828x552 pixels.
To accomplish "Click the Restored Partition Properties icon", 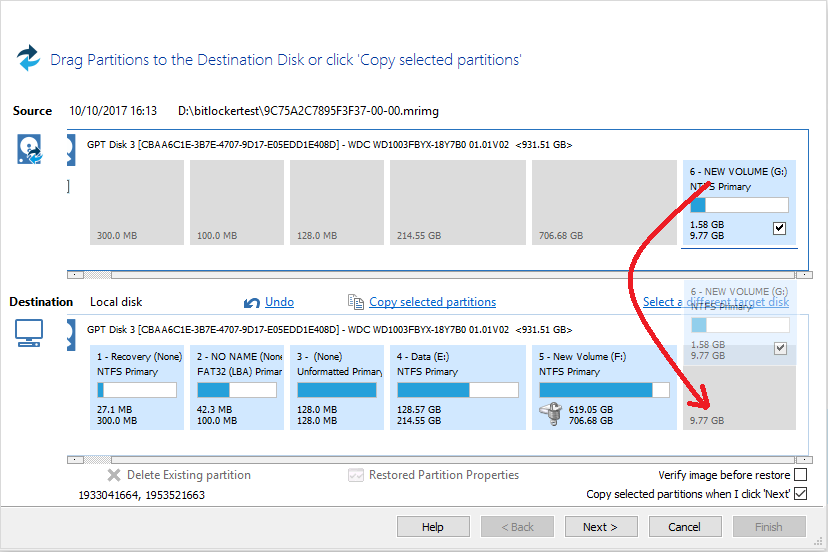I will point(355,476).
